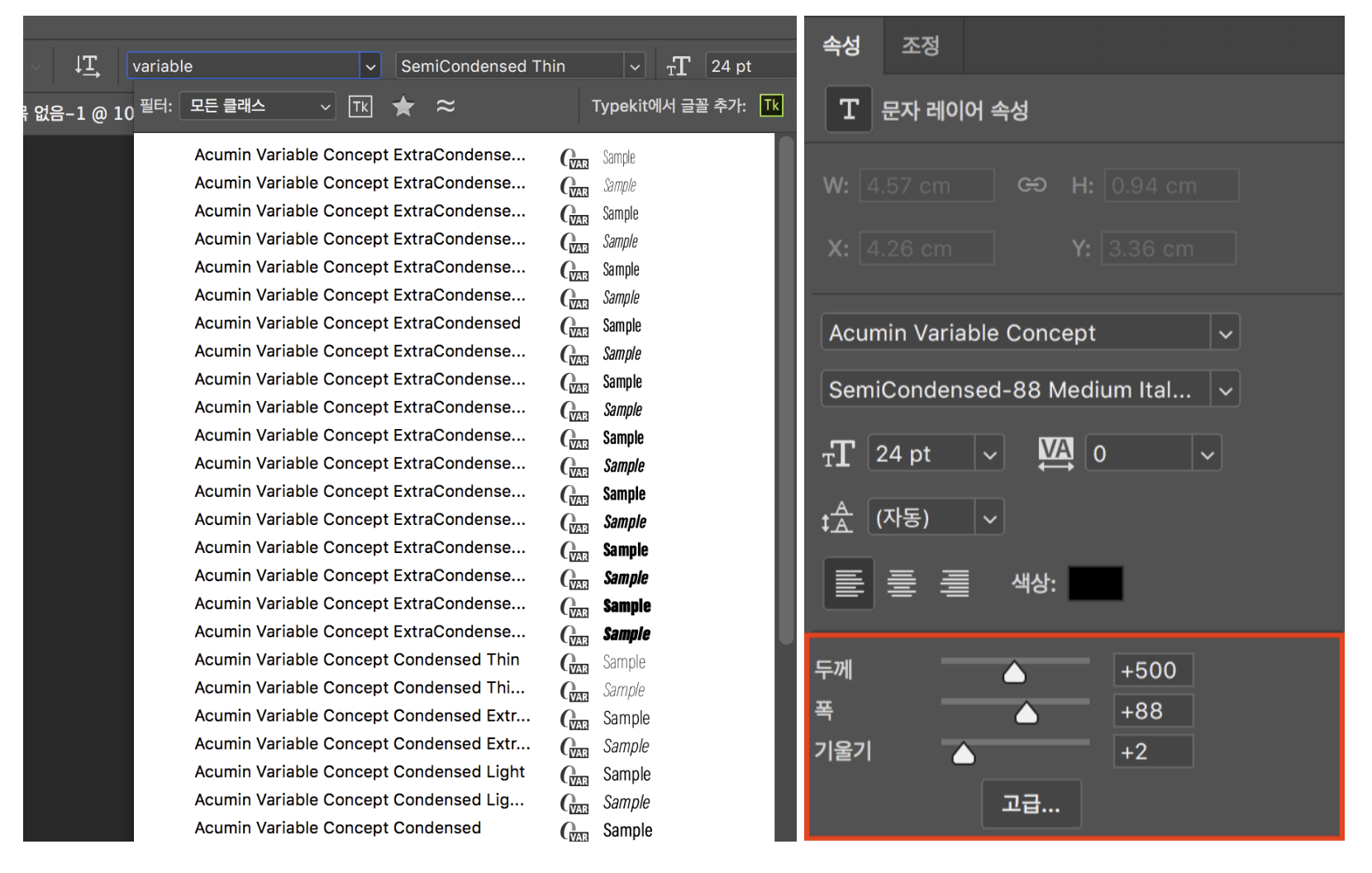Select Acumin Variable Concept Condensed Thin
Screen dimensions: 1372x873
click(357, 660)
